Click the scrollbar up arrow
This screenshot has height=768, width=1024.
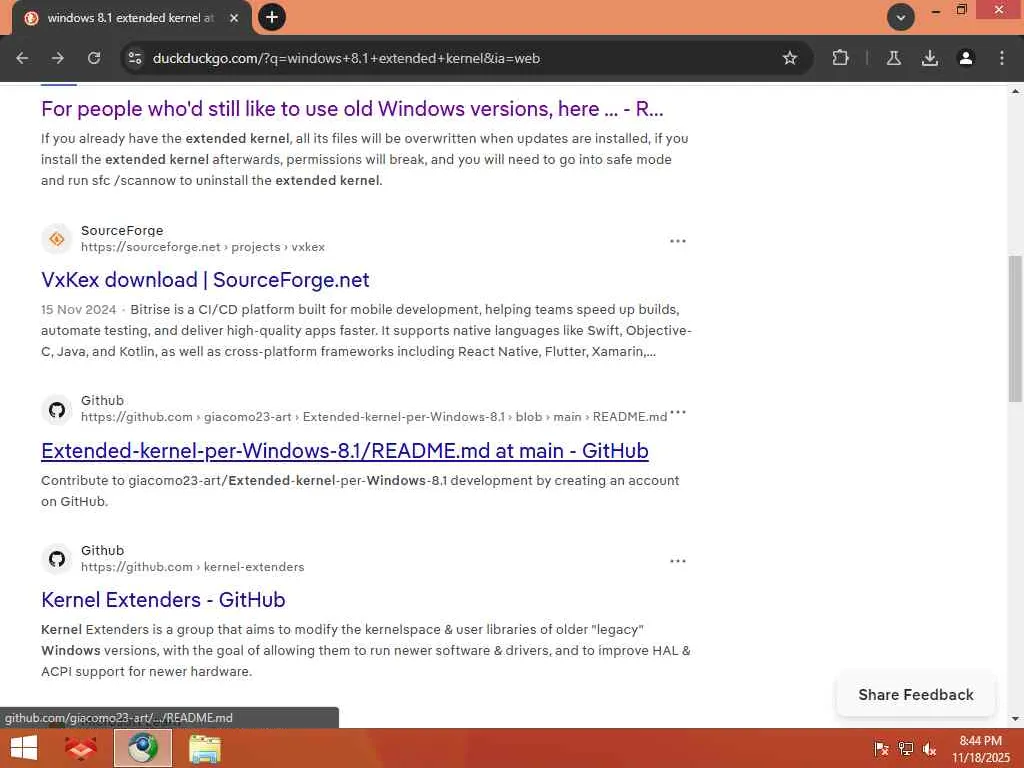point(1015,91)
